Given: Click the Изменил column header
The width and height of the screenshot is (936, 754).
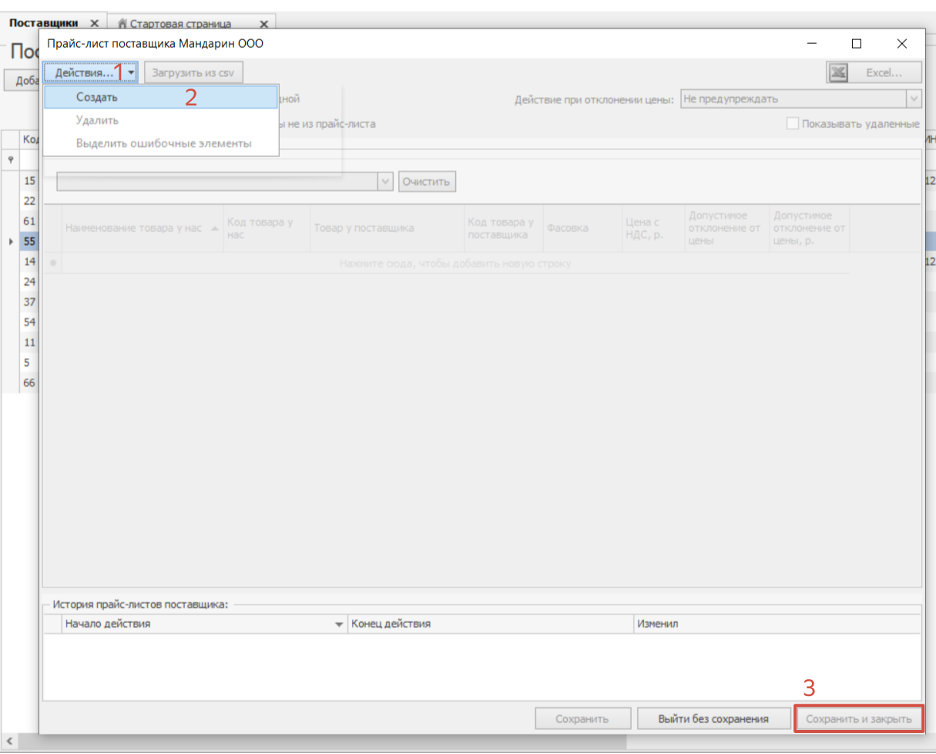Looking at the screenshot, I should (x=777, y=624).
